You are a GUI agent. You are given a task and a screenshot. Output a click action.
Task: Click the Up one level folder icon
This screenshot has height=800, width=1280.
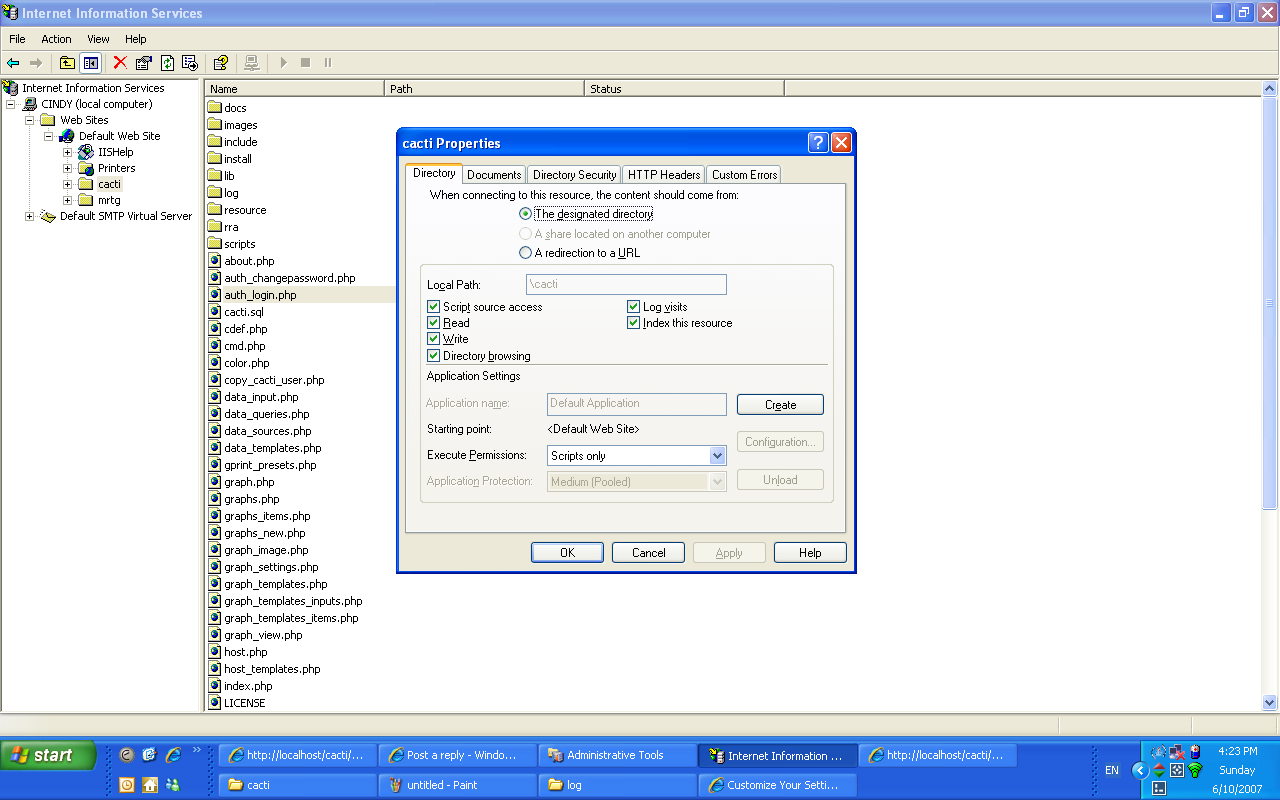click(x=67, y=63)
